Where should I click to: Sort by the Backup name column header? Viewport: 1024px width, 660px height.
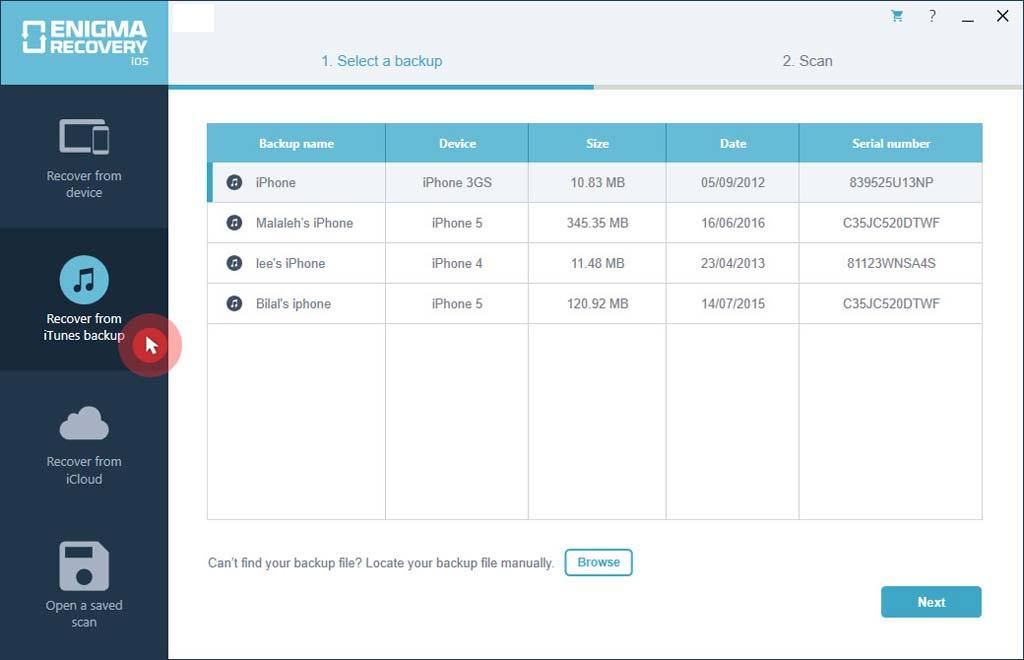(x=296, y=143)
